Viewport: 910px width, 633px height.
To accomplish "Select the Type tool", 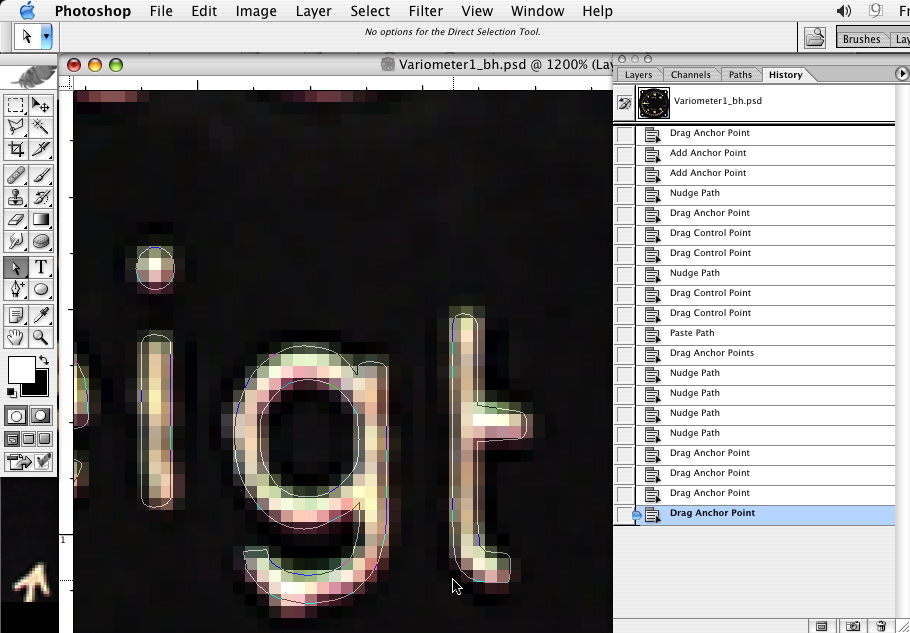I will 41,267.
